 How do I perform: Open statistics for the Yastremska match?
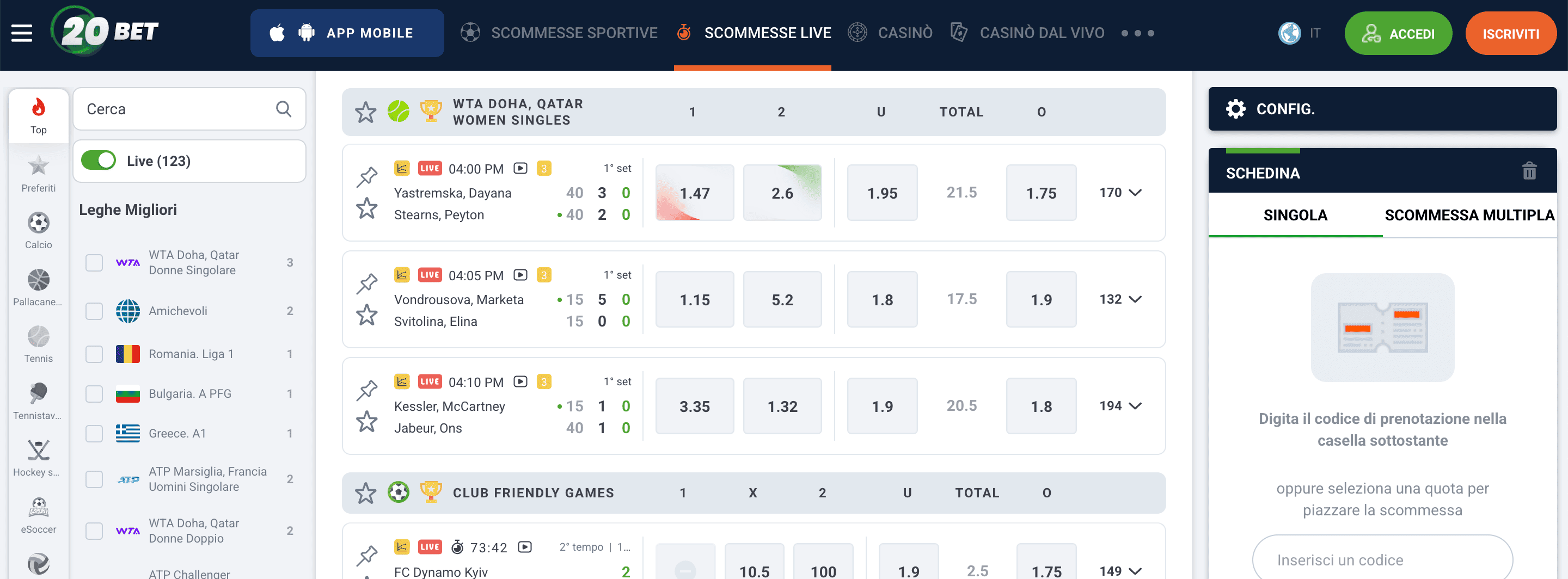point(401,168)
